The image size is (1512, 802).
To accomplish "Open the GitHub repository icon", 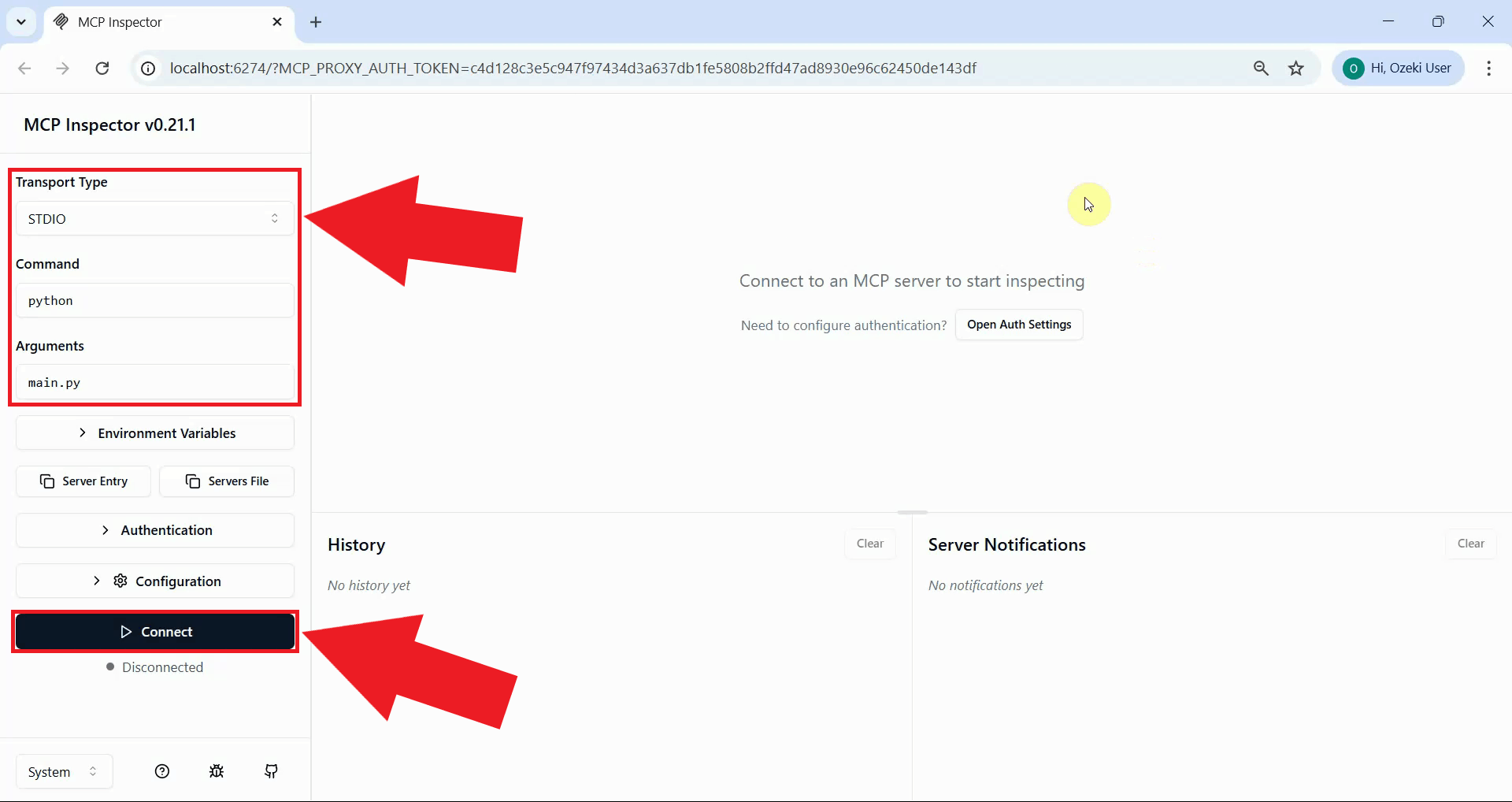I will tap(271, 771).
